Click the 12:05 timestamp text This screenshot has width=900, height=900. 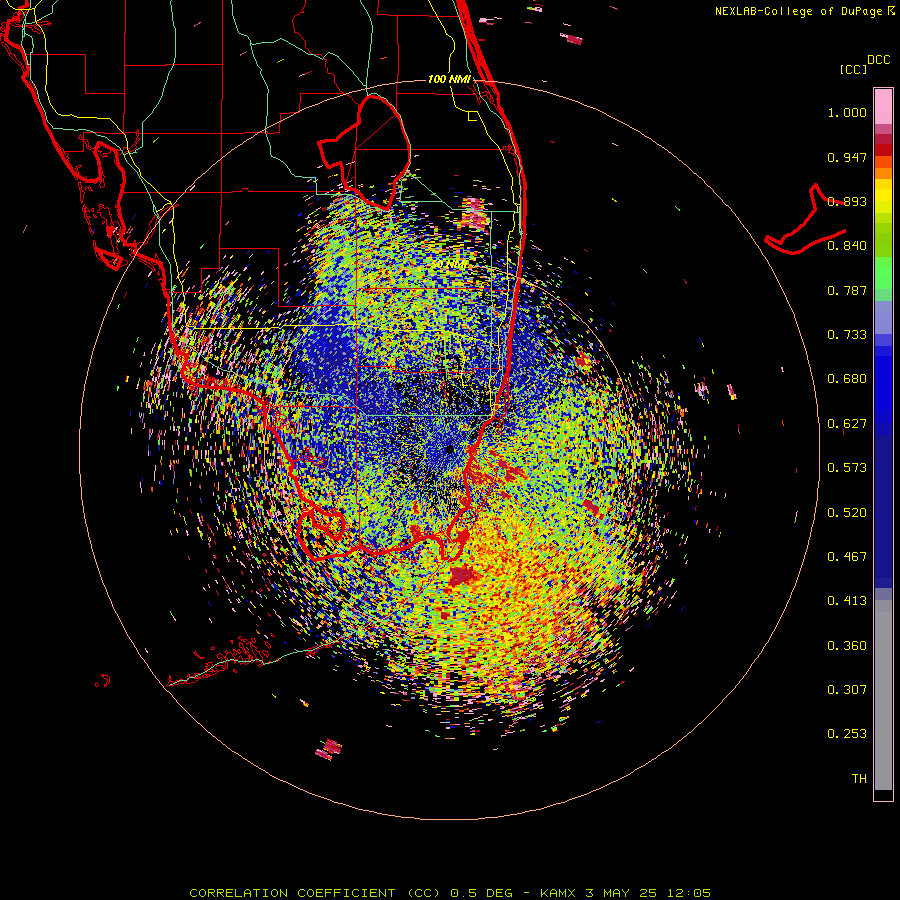[x=689, y=893]
